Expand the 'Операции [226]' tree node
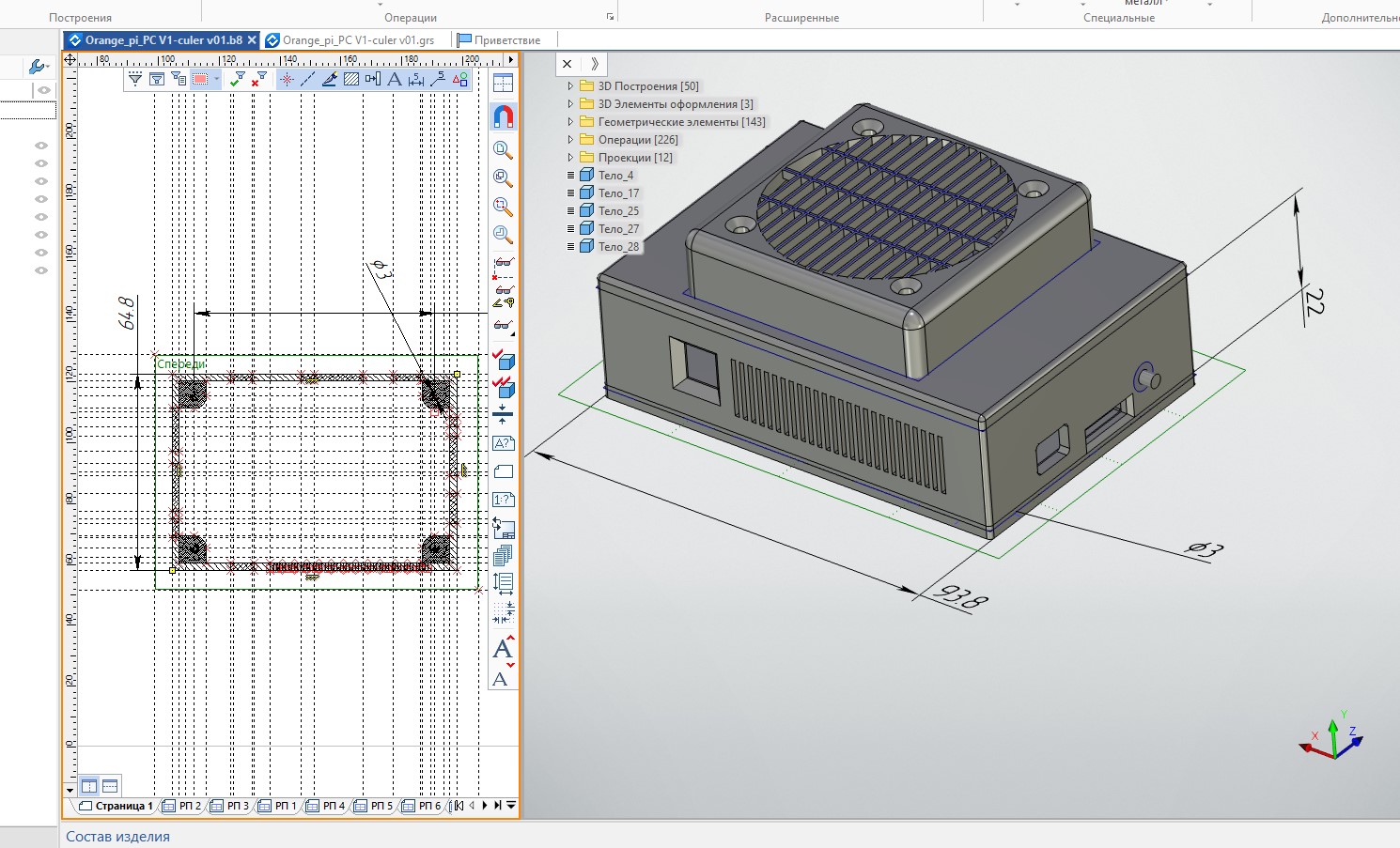 [570, 140]
